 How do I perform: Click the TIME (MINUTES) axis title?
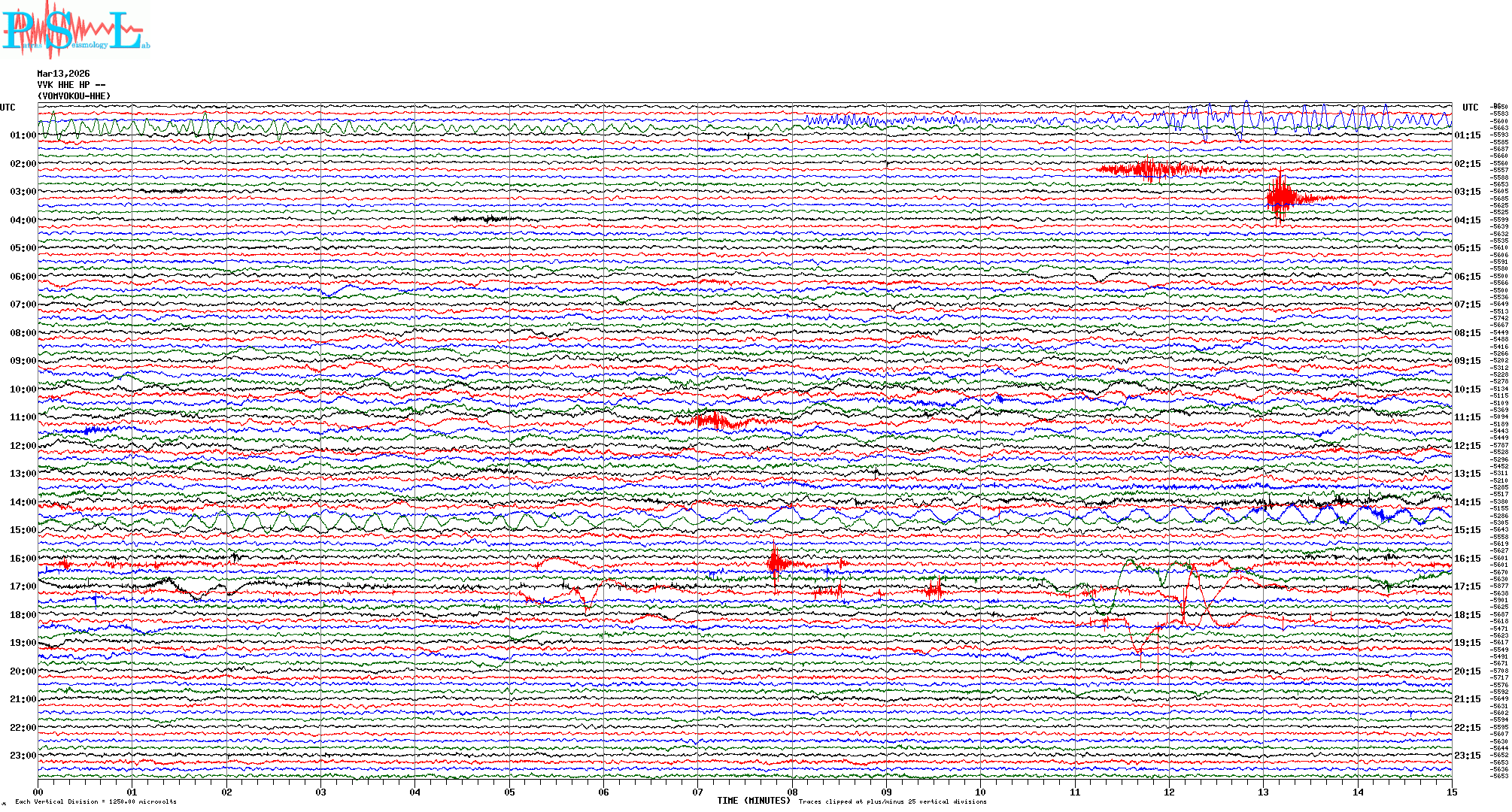[x=753, y=801]
